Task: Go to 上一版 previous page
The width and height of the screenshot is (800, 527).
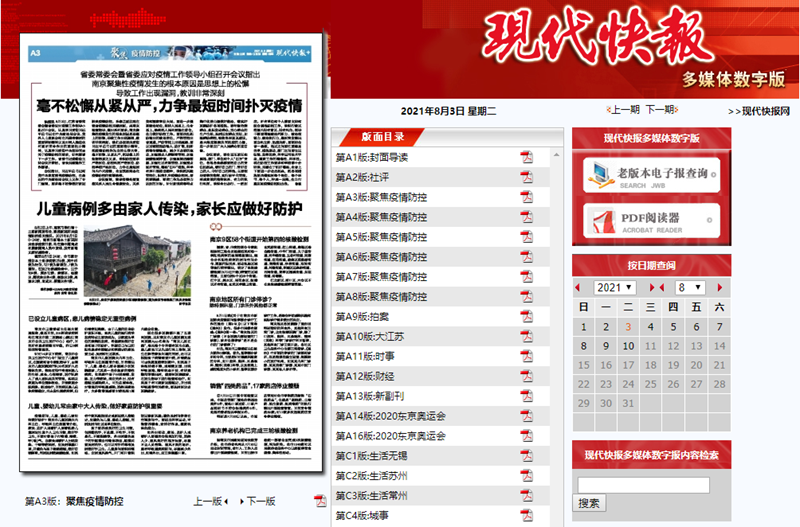Action: pos(210,501)
